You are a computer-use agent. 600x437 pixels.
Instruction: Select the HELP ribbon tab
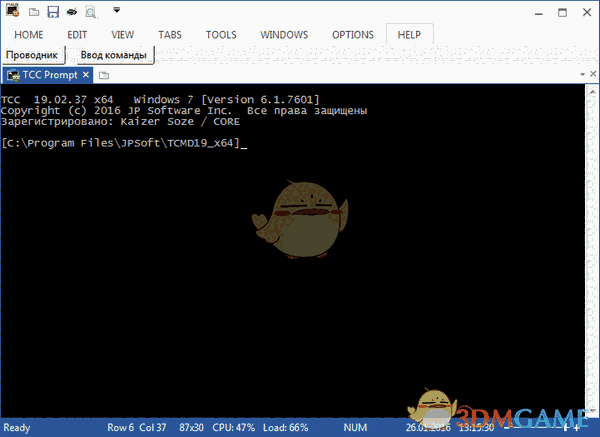[409, 35]
